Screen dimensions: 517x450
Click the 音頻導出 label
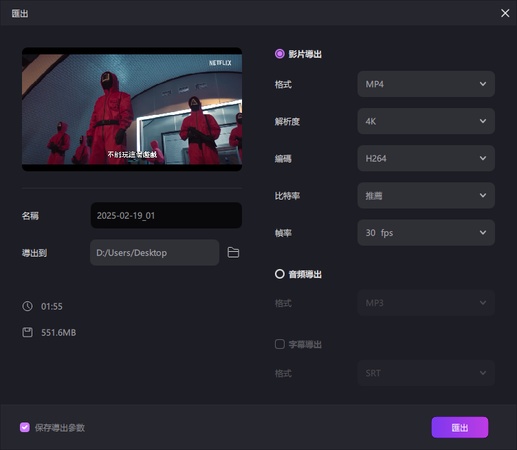(x=305, y=274)
